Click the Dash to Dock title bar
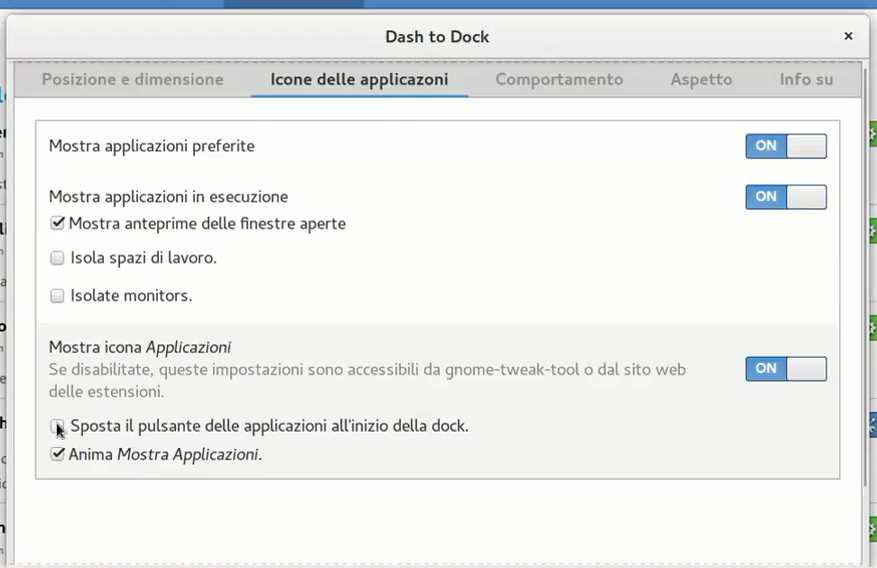 coord(437,37)
